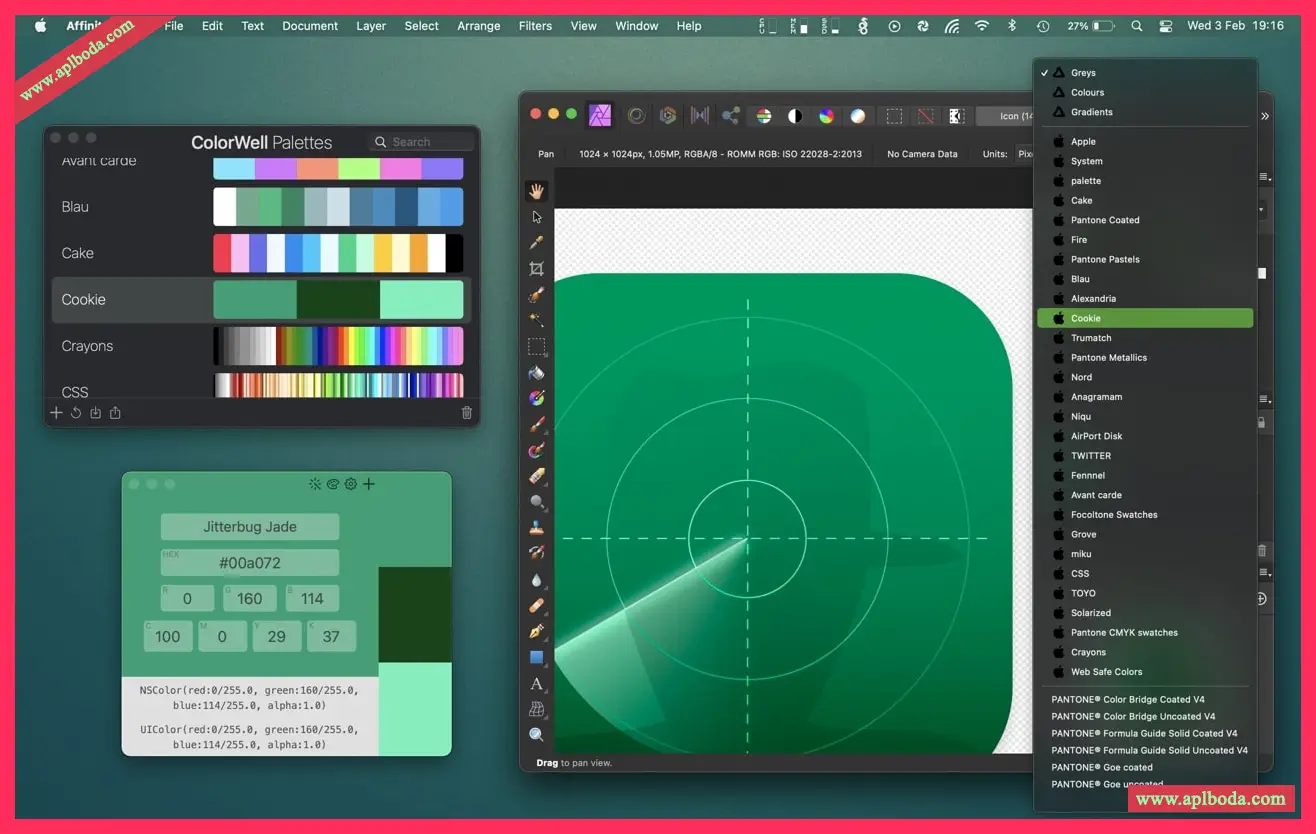
Task: Open the Filters menu
Action: (x=535, y=26)
